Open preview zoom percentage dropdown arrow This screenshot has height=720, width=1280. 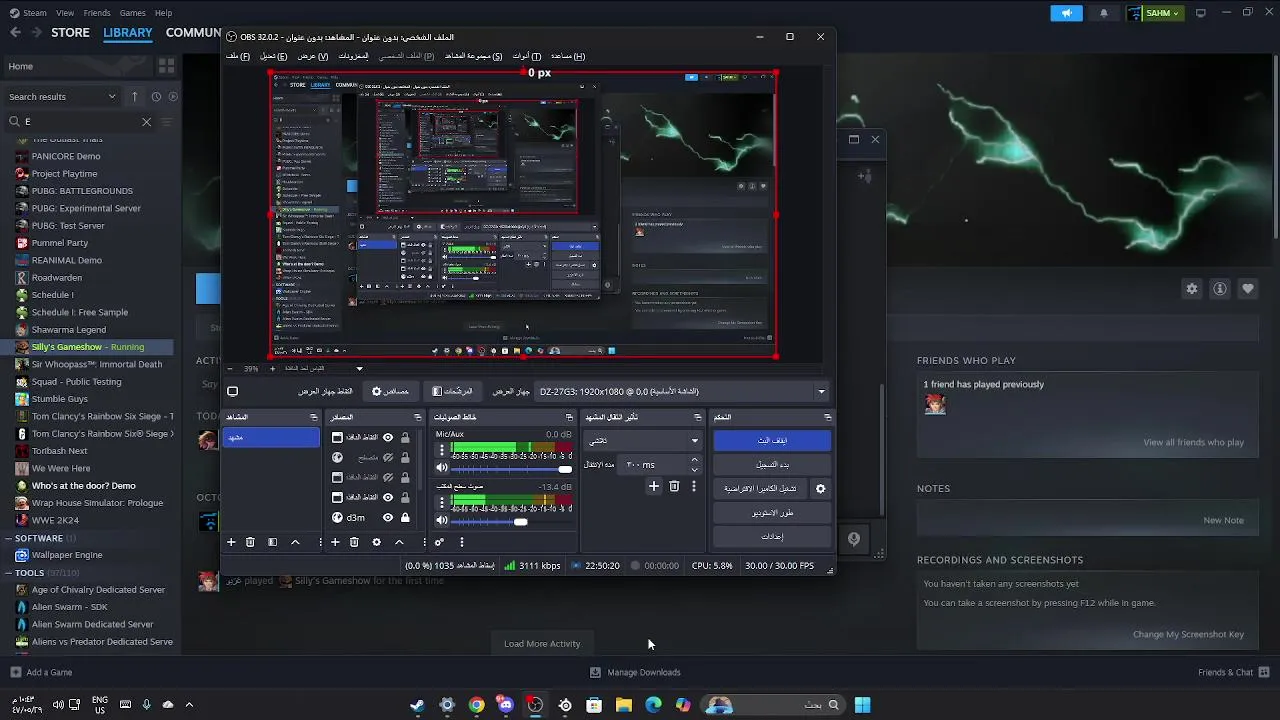click(x=359, y=369)
